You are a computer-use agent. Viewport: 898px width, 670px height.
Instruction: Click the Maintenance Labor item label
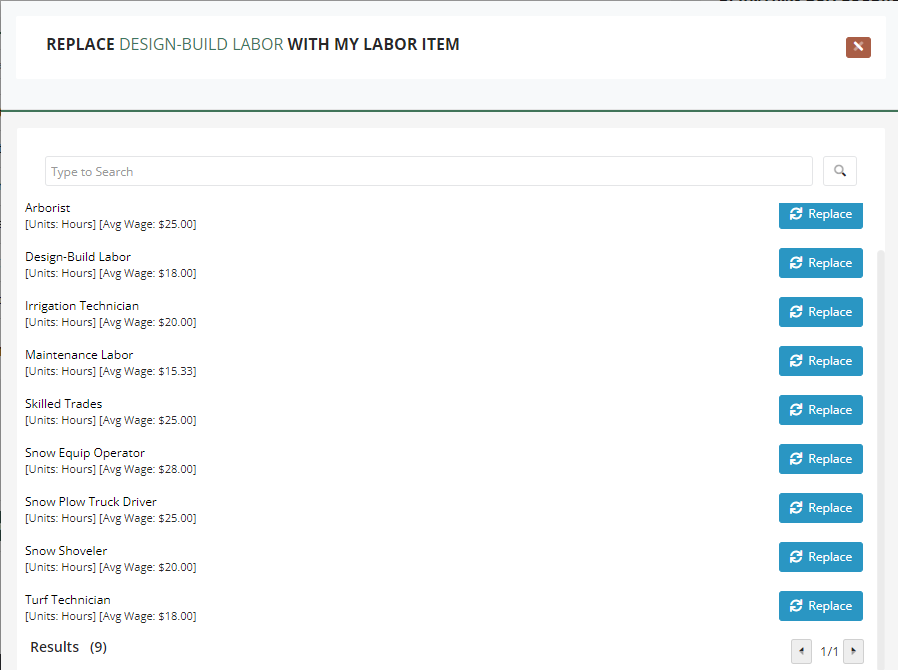click(x=79, y=355)
